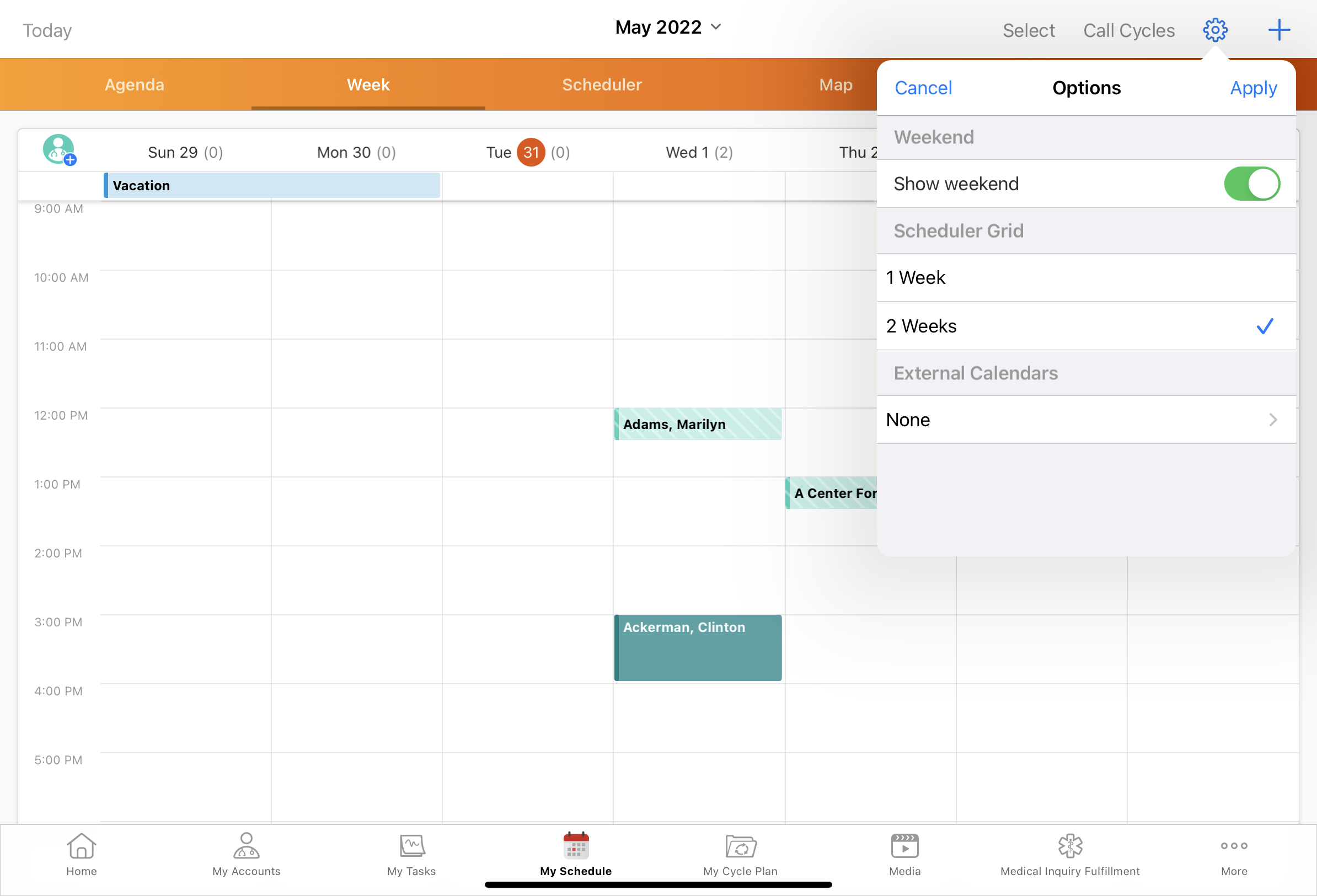This screenshot has height=896, width=1317.
Task: Open Media icon in bottom bar
Action: click(x=904, y=854)
